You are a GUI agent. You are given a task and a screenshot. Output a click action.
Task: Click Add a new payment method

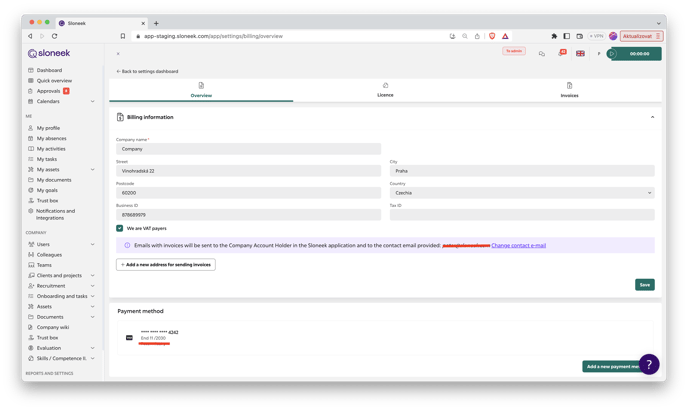614,367
